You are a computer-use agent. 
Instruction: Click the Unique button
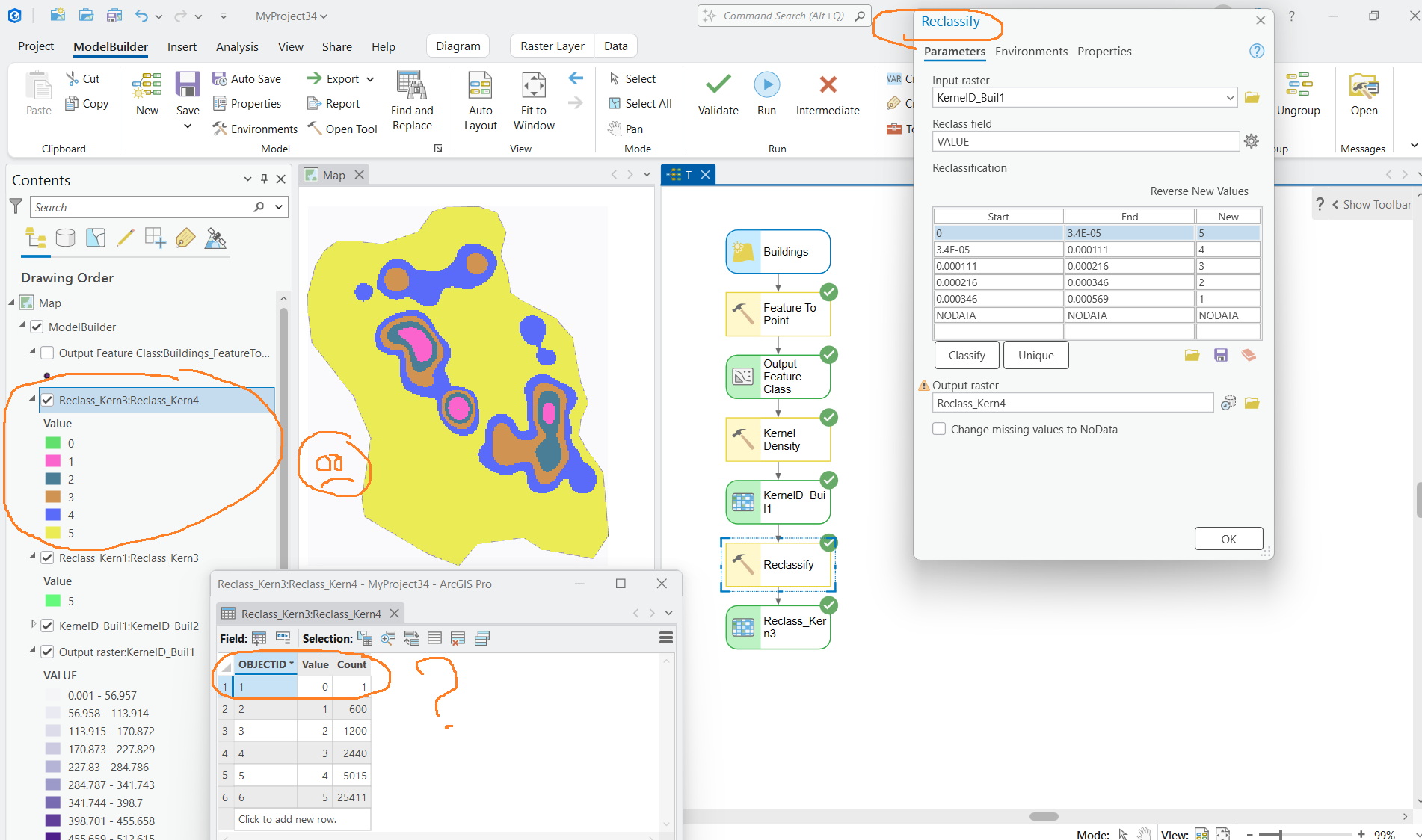[x=1035, y=356]
